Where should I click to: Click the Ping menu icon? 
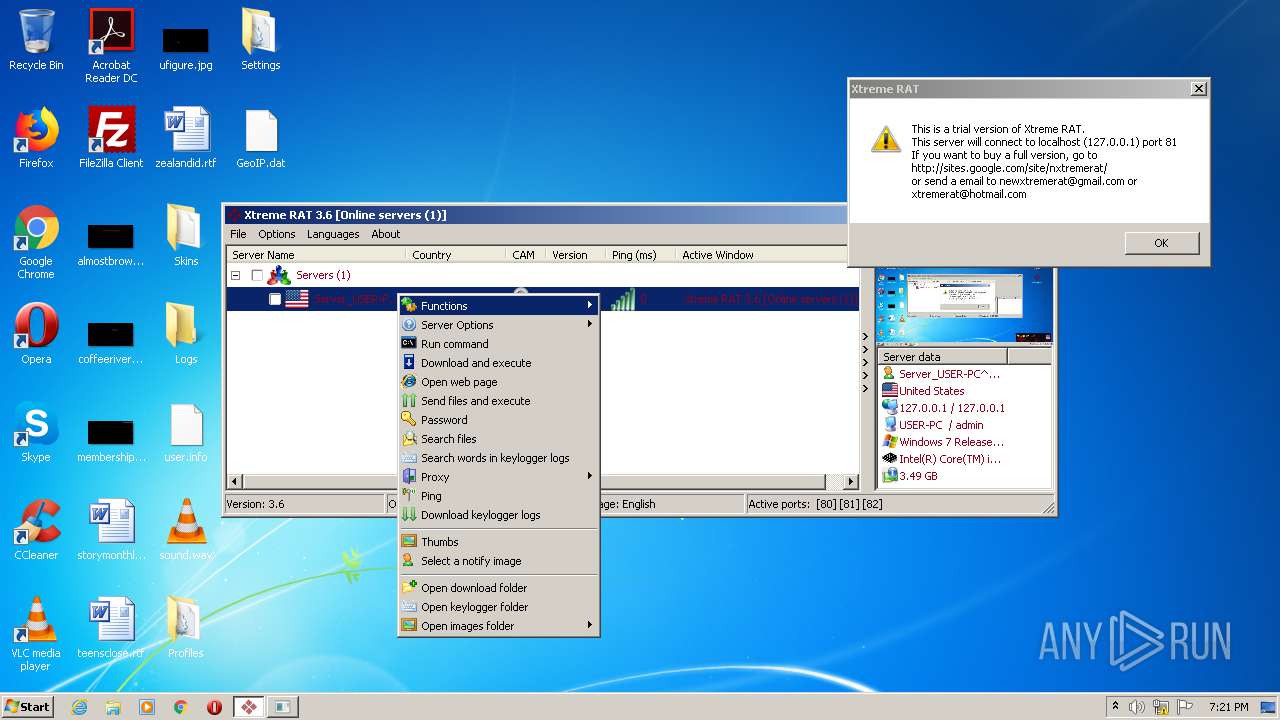click(408, 496)
